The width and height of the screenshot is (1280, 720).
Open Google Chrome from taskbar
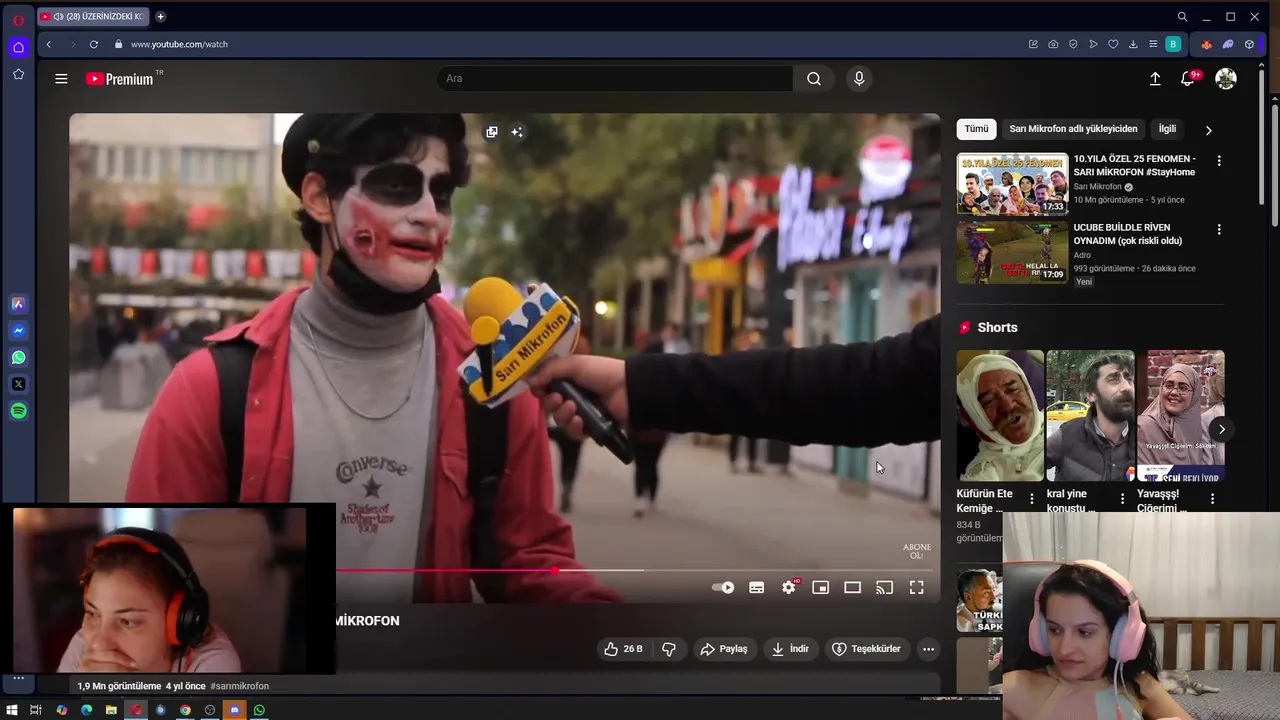pos(185,710)
